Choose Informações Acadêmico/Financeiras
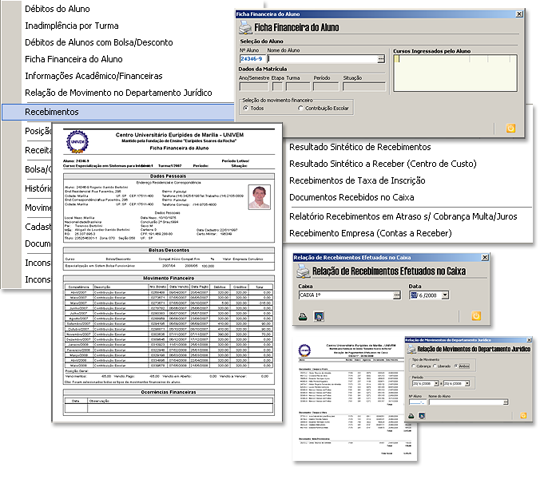 point(94,76)
